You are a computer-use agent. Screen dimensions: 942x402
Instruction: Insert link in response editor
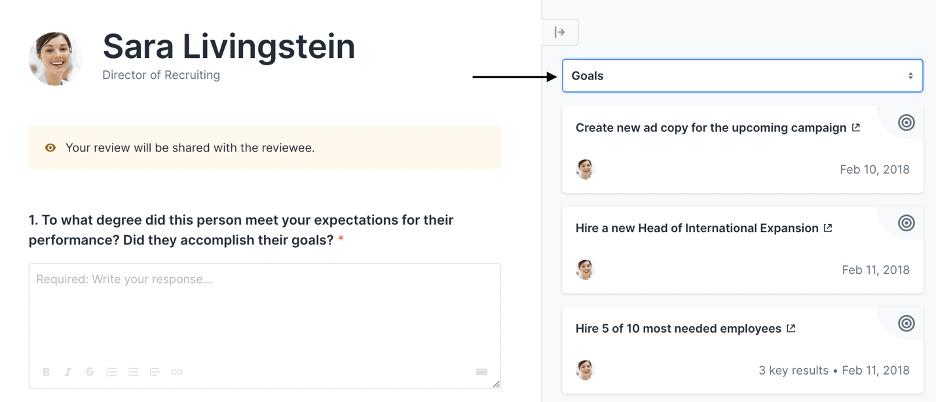tap(177, 372)
